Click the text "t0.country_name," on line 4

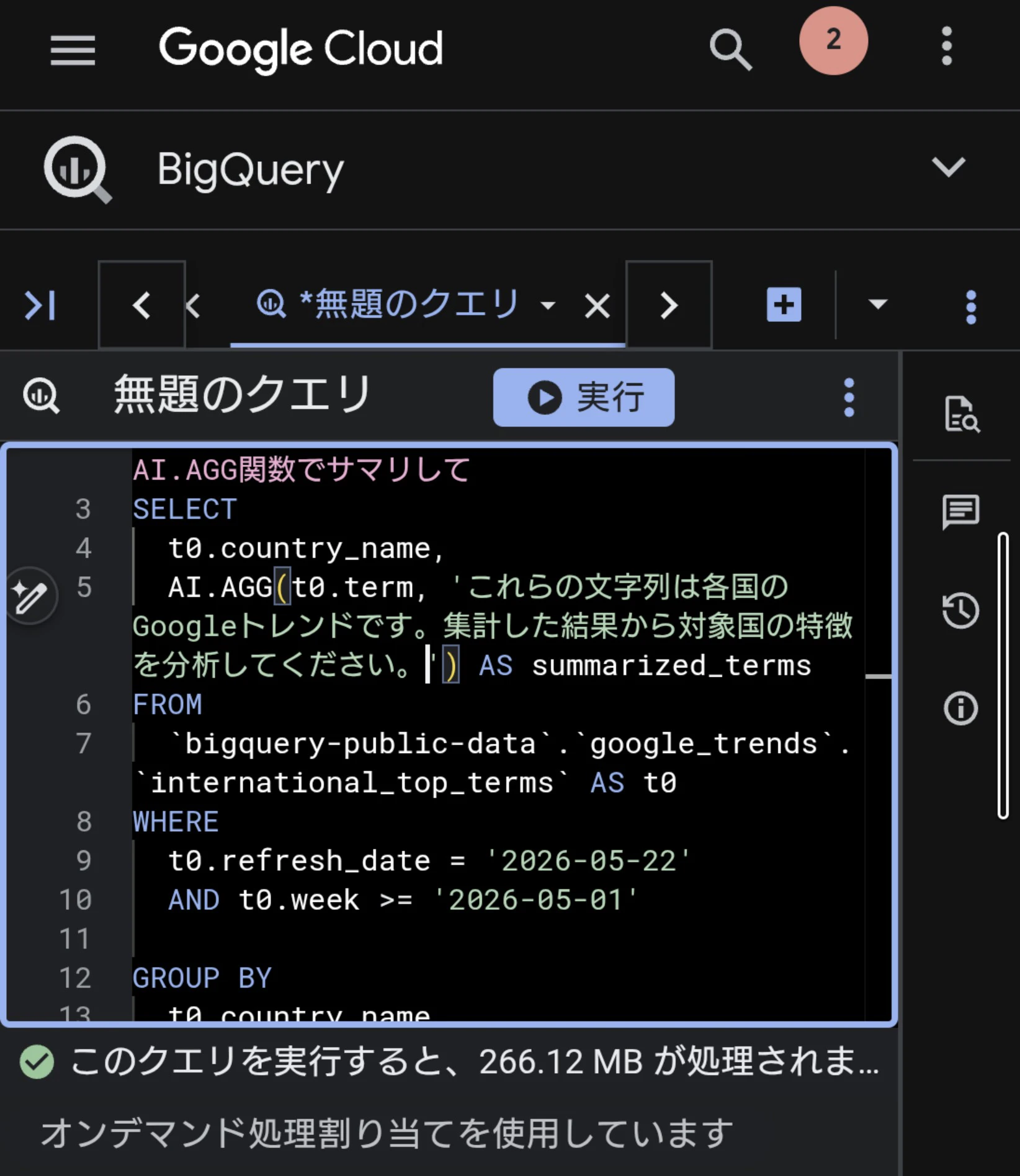tap(306, 548)
